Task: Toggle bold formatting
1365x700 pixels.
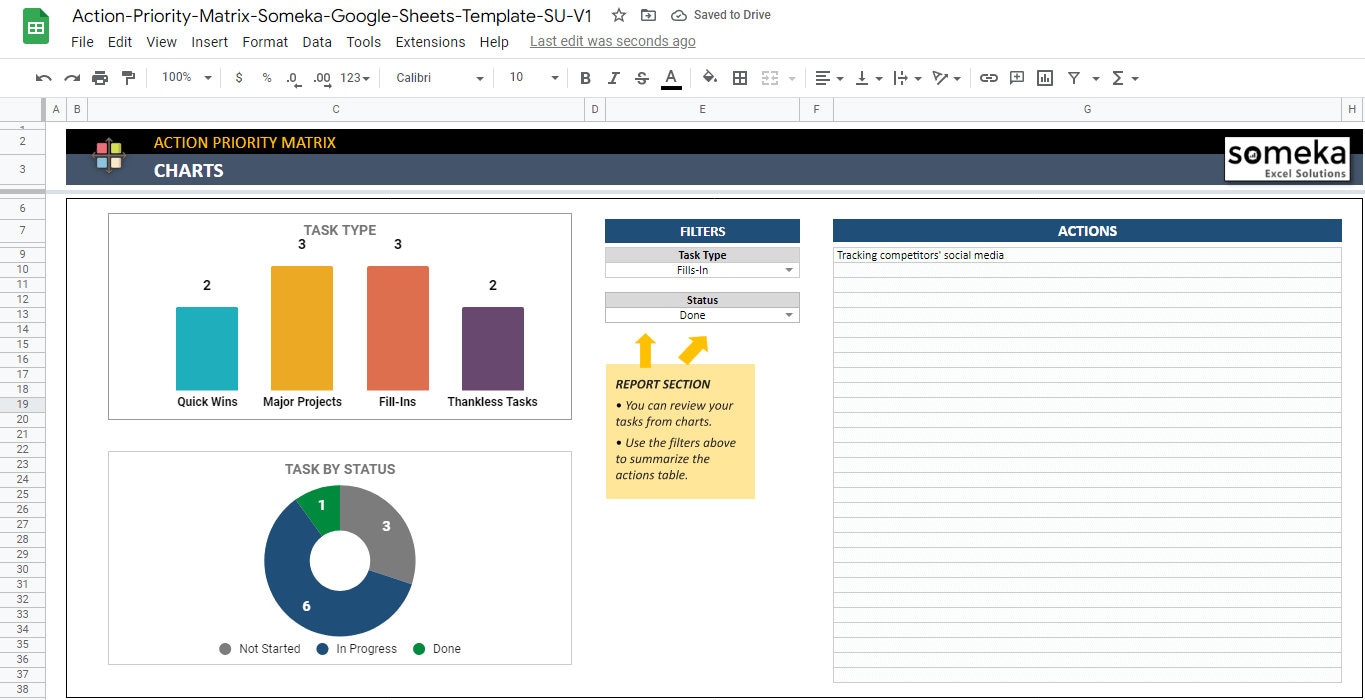Action: (585, 77)
